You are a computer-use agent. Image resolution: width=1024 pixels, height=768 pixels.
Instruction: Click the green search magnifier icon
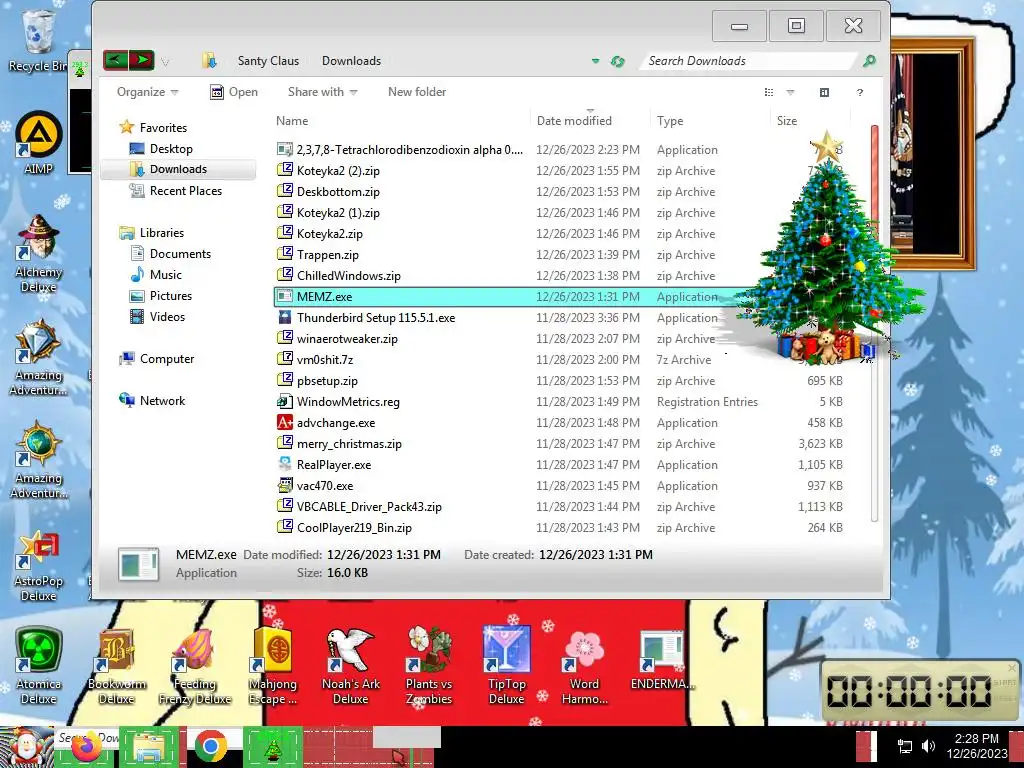[869, 61]
